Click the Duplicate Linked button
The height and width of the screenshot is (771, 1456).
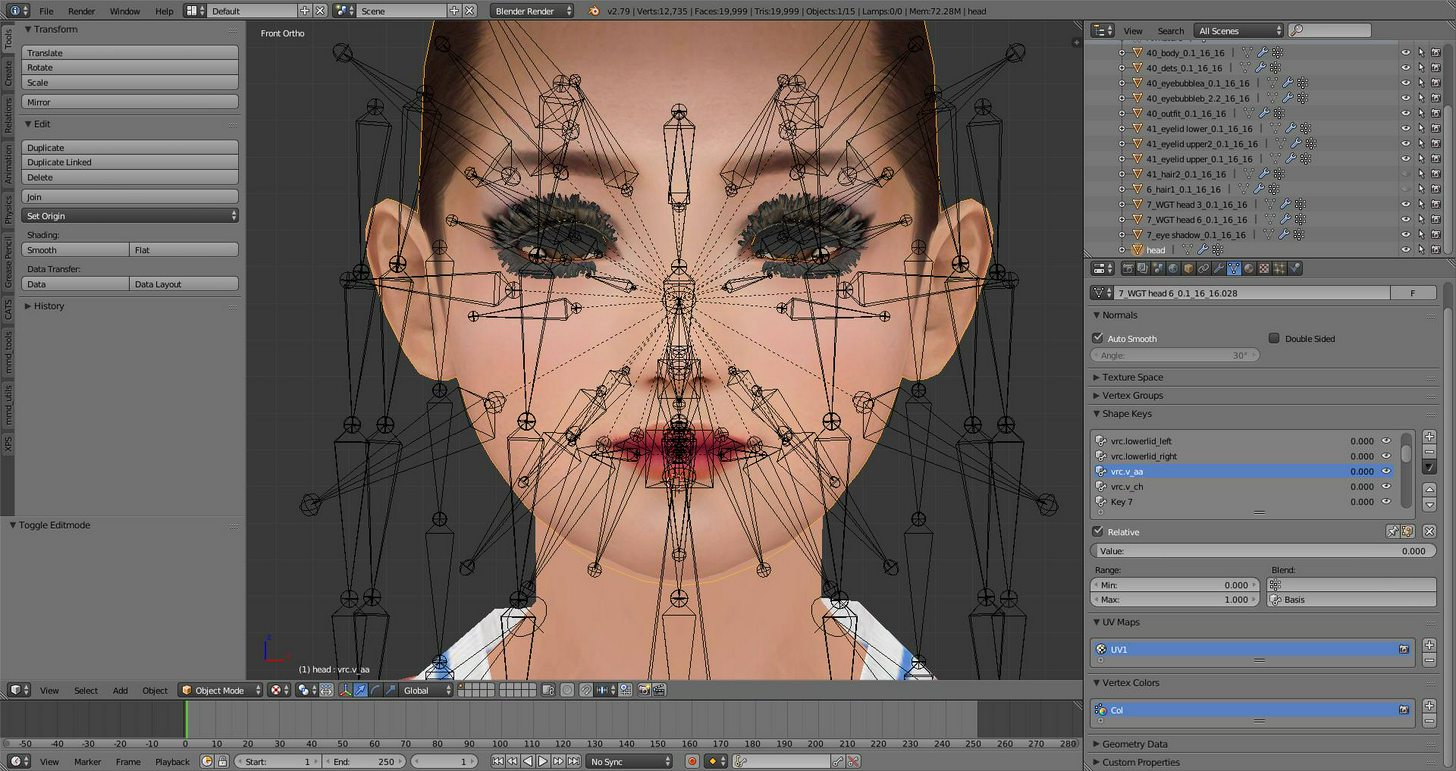click(130, 162)
